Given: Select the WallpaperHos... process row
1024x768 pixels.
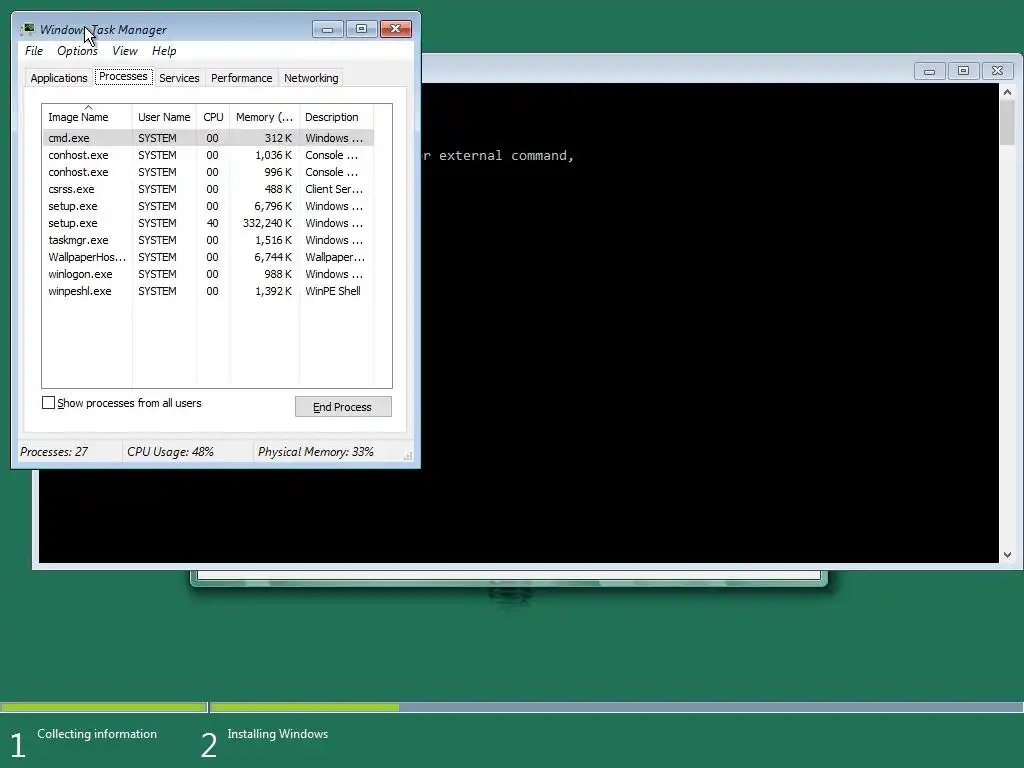Looking at the screenshot, I should [x=208, y=257].
